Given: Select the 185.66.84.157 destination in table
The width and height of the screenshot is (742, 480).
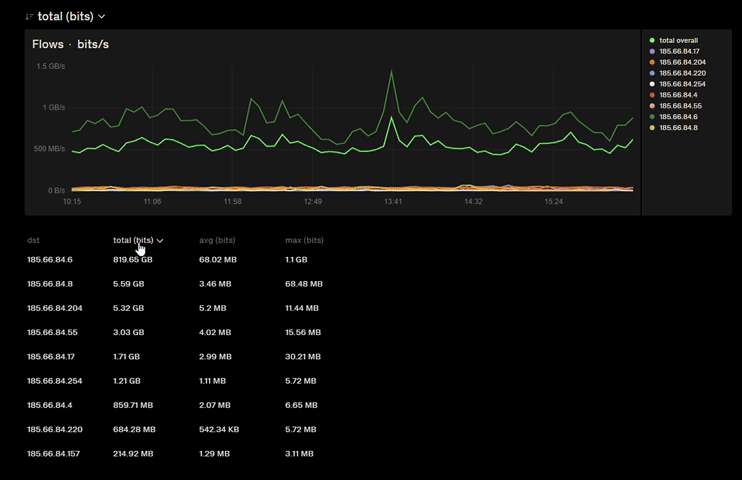Looking at the screenshot, I should (53, 454).
